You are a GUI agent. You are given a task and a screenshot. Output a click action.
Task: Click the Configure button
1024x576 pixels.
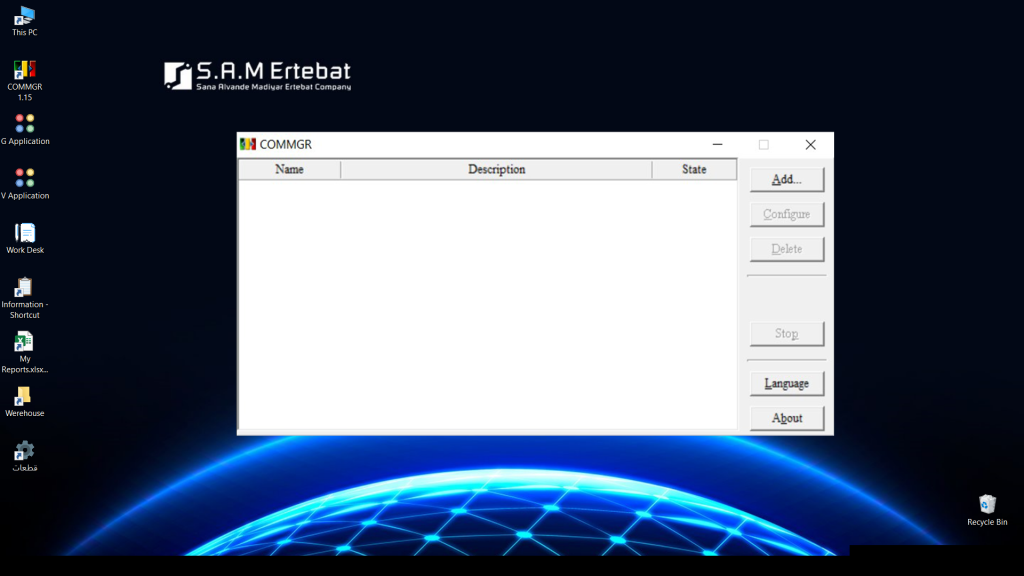[x=787, y=214]
